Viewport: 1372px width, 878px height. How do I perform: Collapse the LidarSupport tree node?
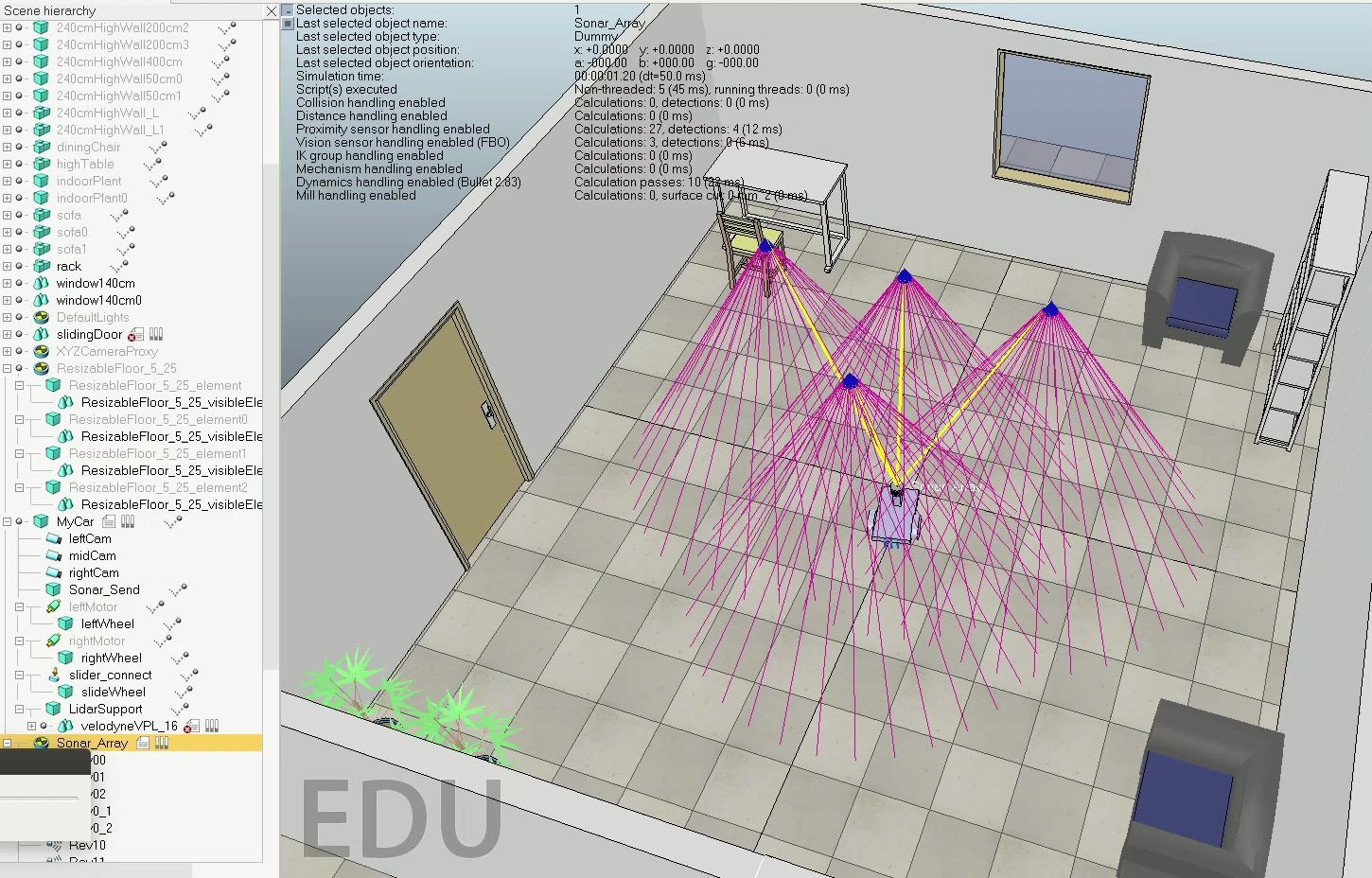(20, 710)
